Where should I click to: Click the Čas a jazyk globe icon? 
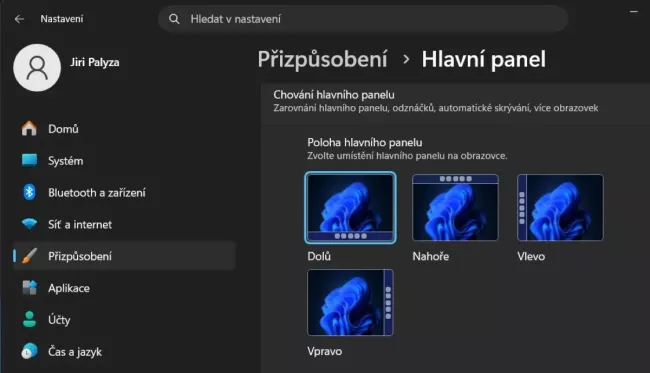[x=29, y=351]
